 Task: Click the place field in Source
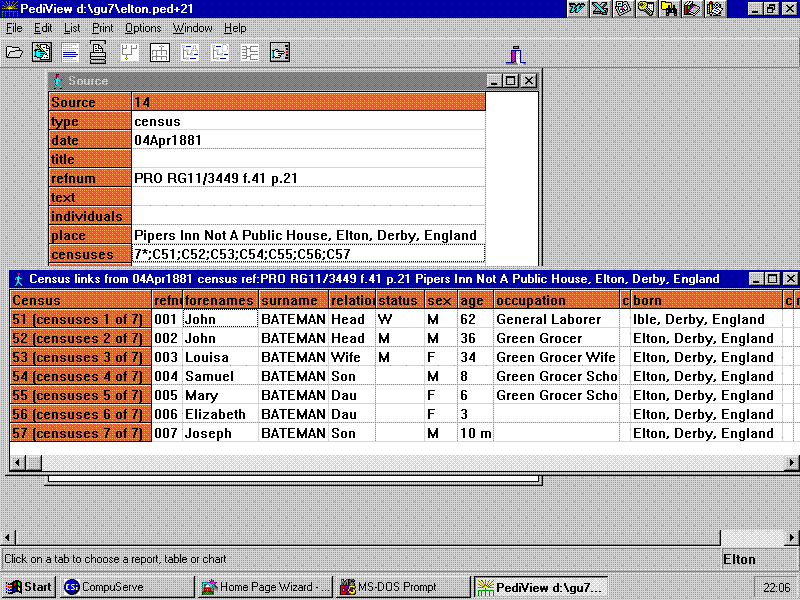(308, 235)
